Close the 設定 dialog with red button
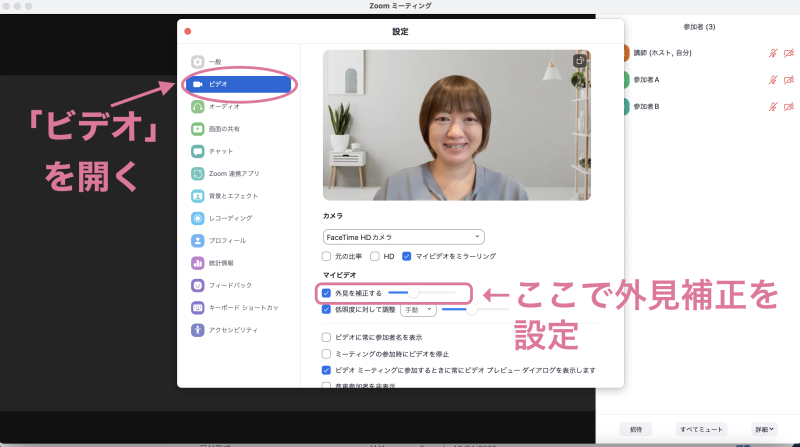800x447 pixels. (x=188, y=32)
